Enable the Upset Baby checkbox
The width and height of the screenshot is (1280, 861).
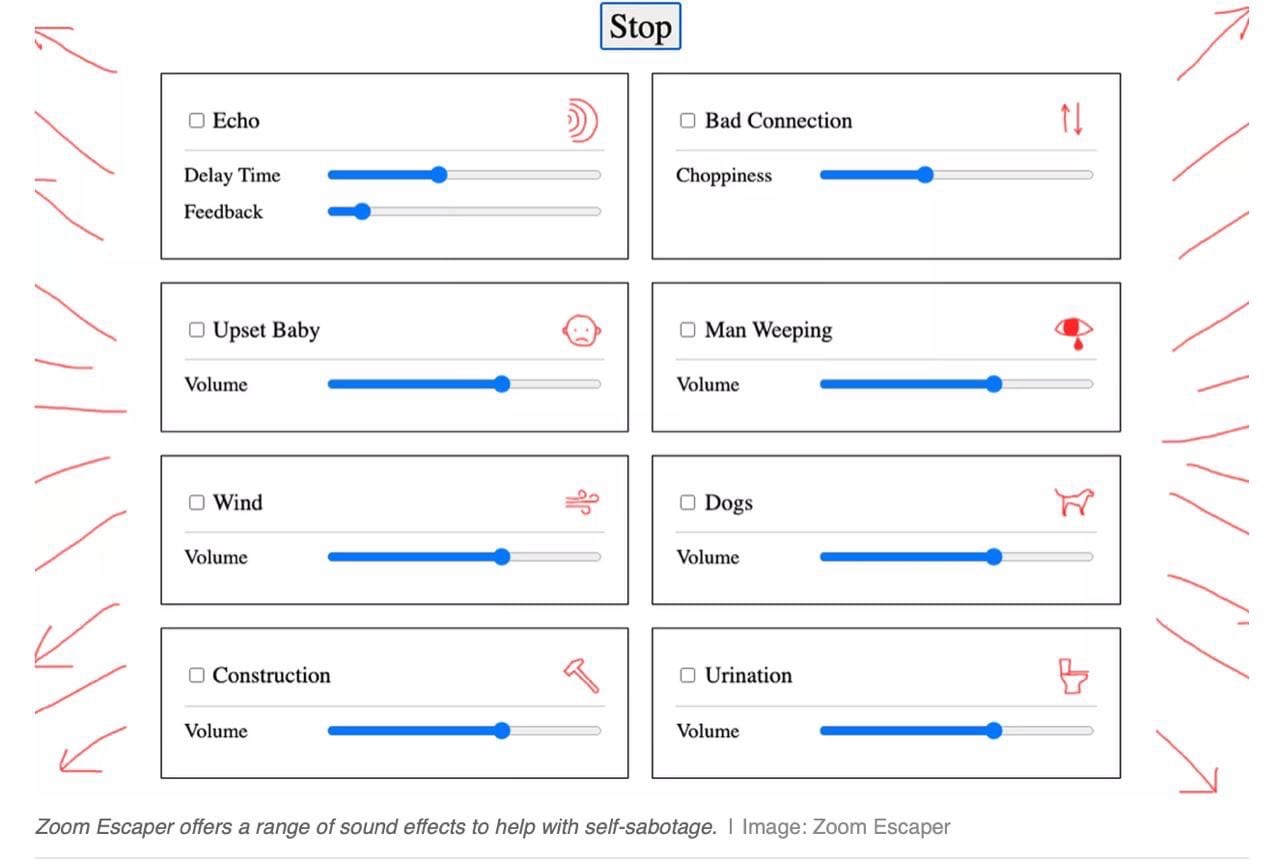point(197,330)
